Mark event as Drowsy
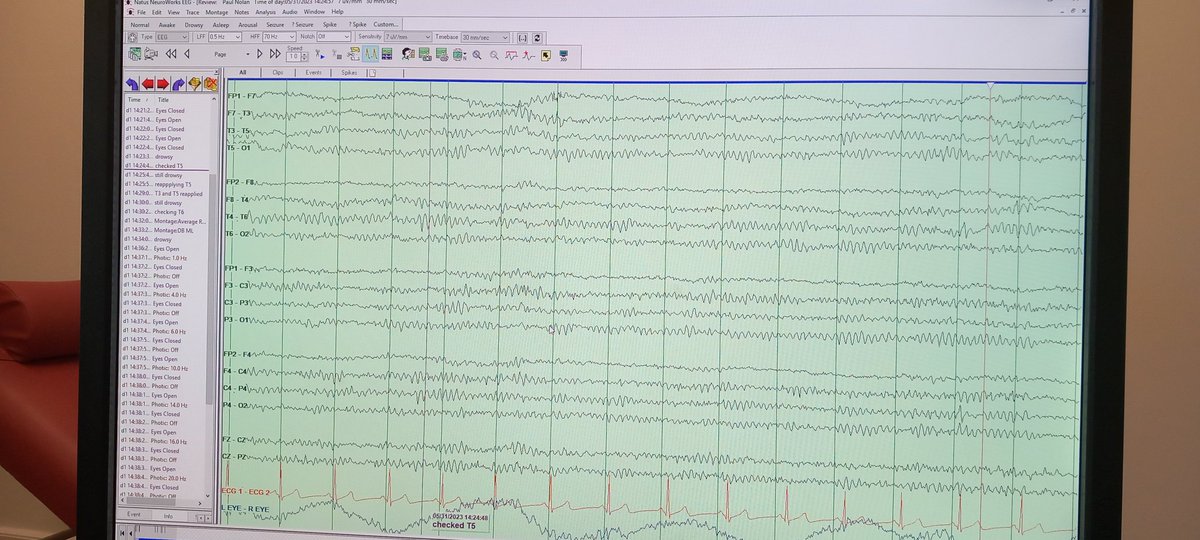The image size is (1200, 540). 196,23
